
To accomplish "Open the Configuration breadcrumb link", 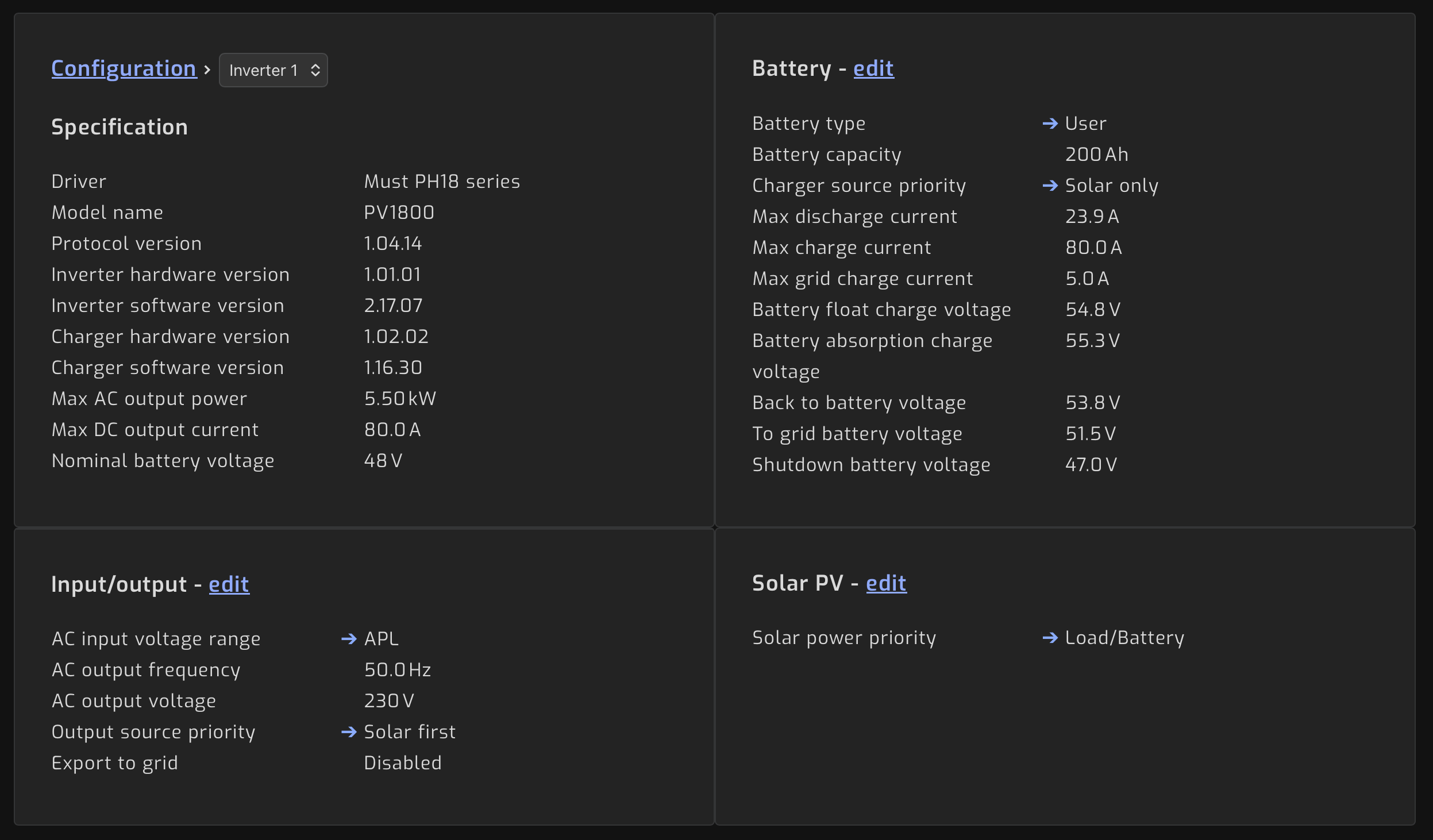I will [124, 68].
